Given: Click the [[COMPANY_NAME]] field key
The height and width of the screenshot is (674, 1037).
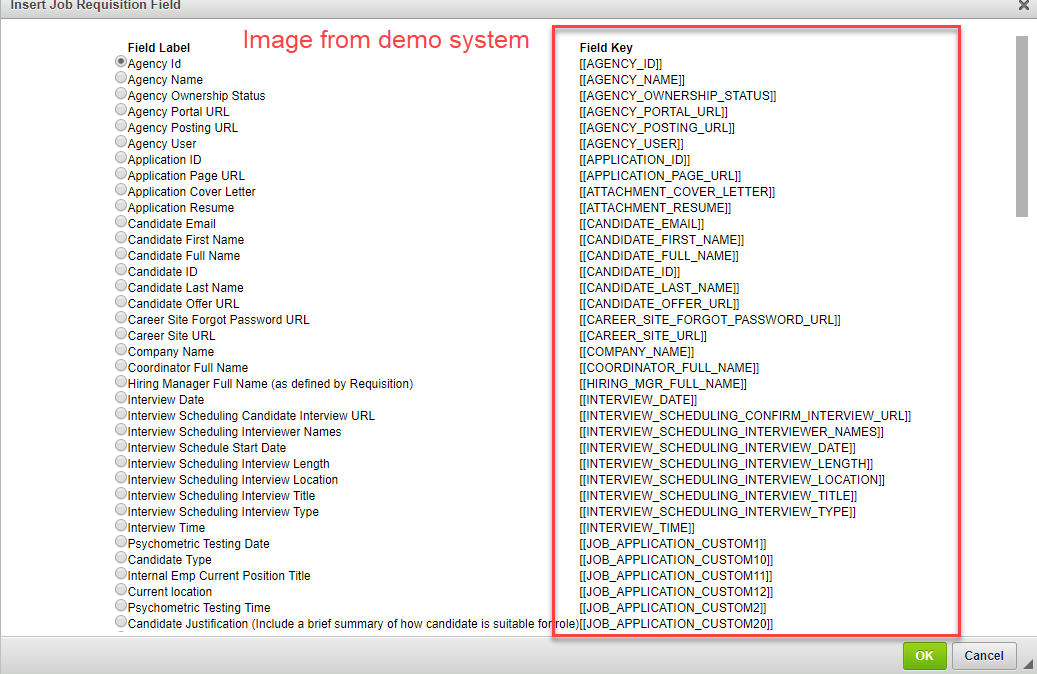Looking at the screenshot, I should (637, 352).
